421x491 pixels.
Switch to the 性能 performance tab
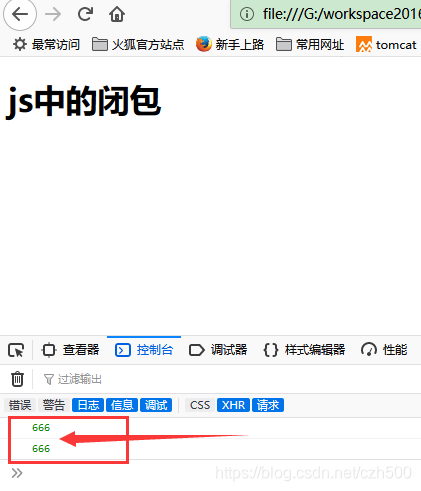pyautogui.click(x=384, y=350)
